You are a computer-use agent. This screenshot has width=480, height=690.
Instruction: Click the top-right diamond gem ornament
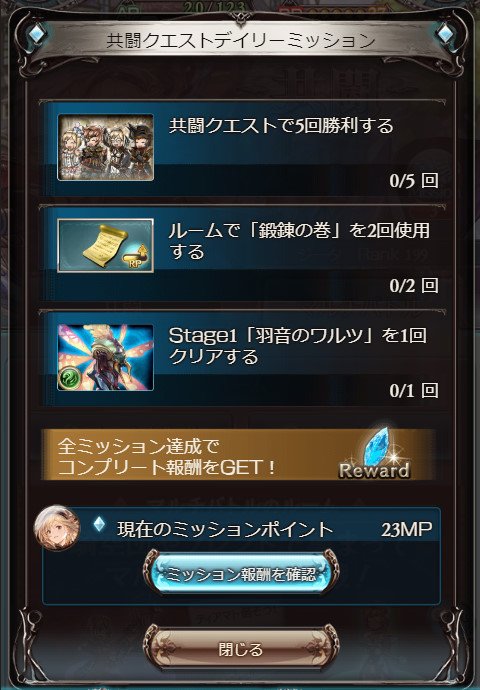[445, 33]
